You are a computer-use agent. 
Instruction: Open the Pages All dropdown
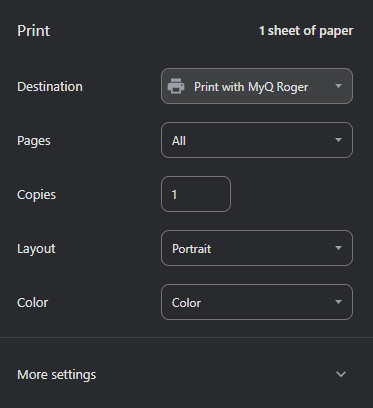257,140
